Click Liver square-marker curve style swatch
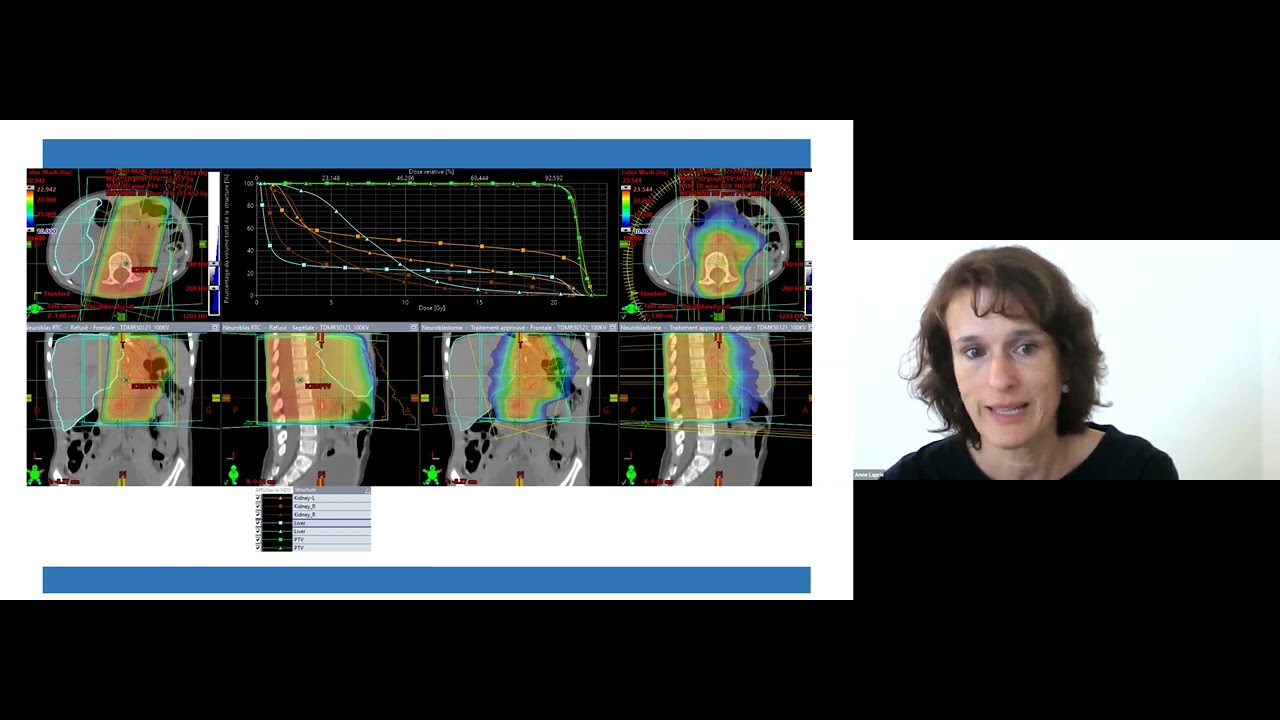This screenshot has height=720, width=1280. [277, 523]
